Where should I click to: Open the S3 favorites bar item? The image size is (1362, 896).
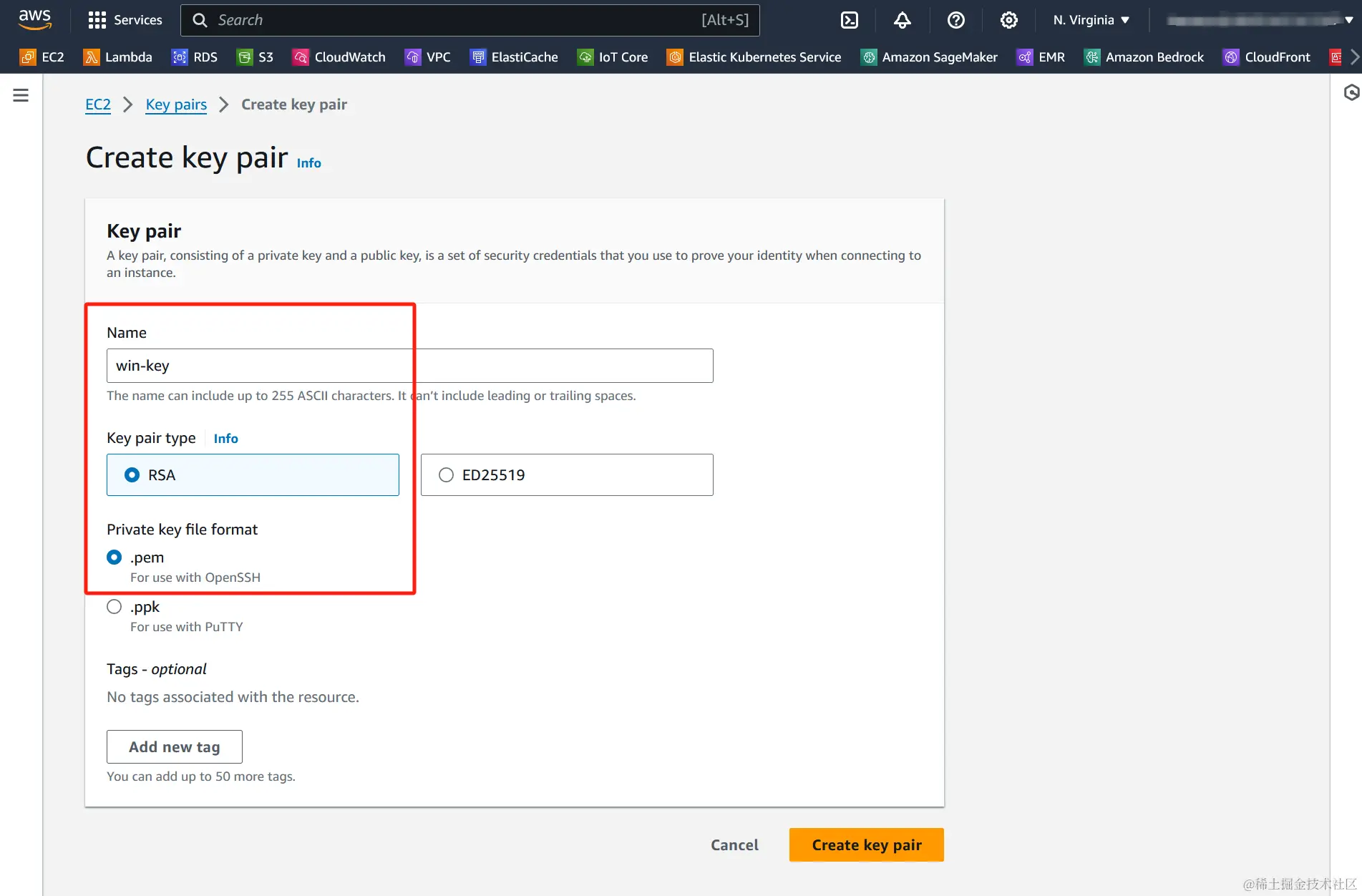(256, 57)
